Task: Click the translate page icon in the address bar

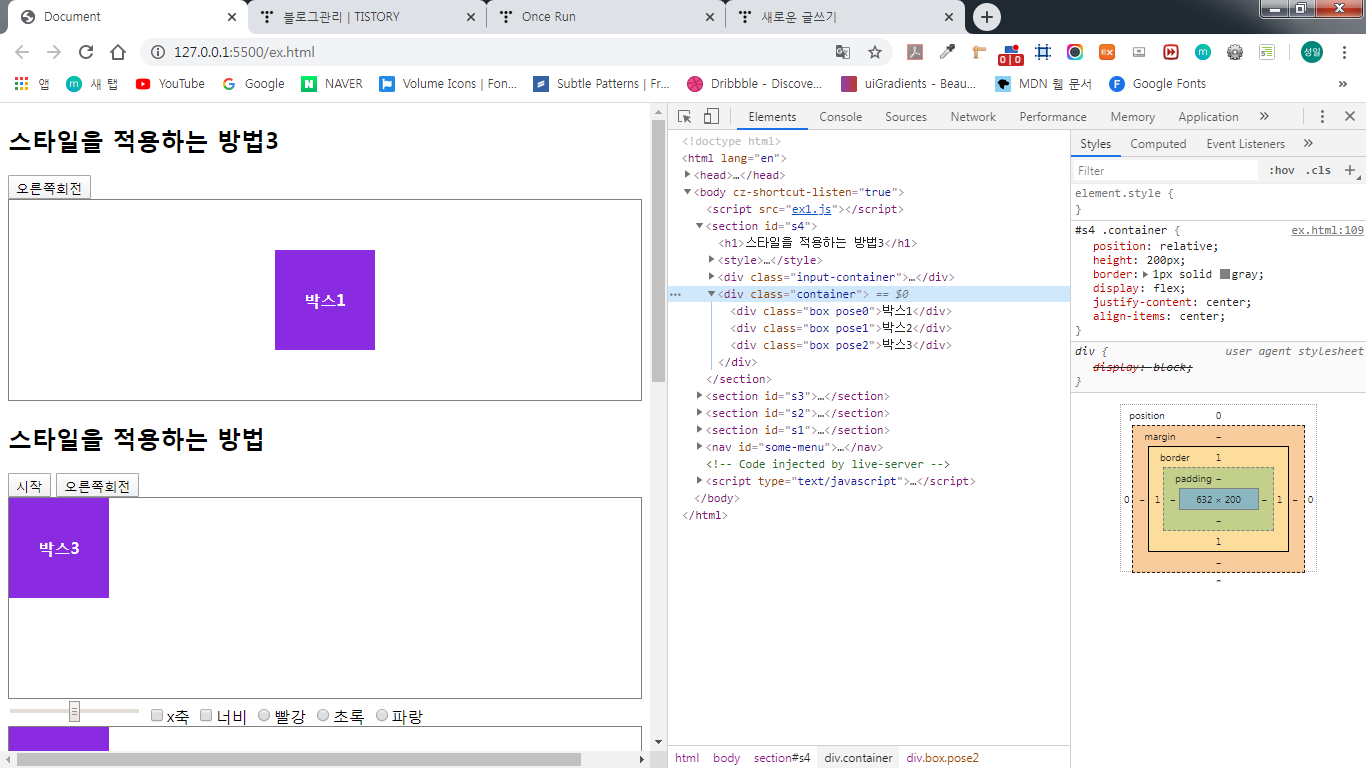Action: pyautogui.click(x=843, y=52)
